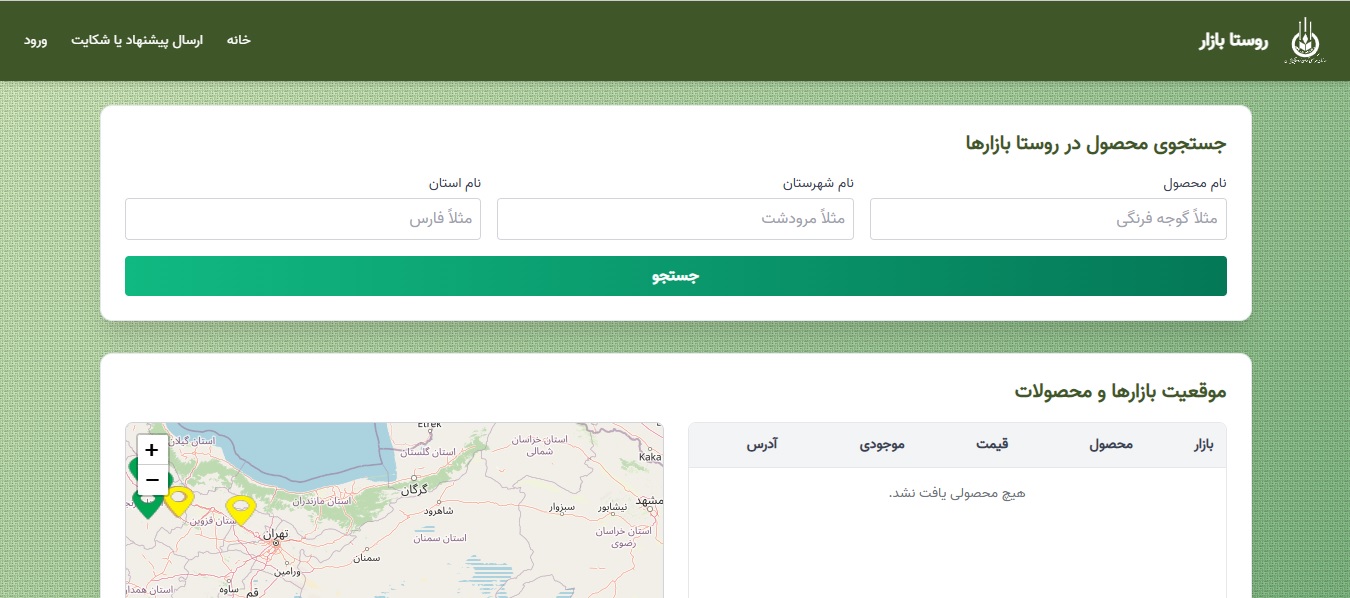Click the نام محصول input field
1350x598 pixels.
1048,218
